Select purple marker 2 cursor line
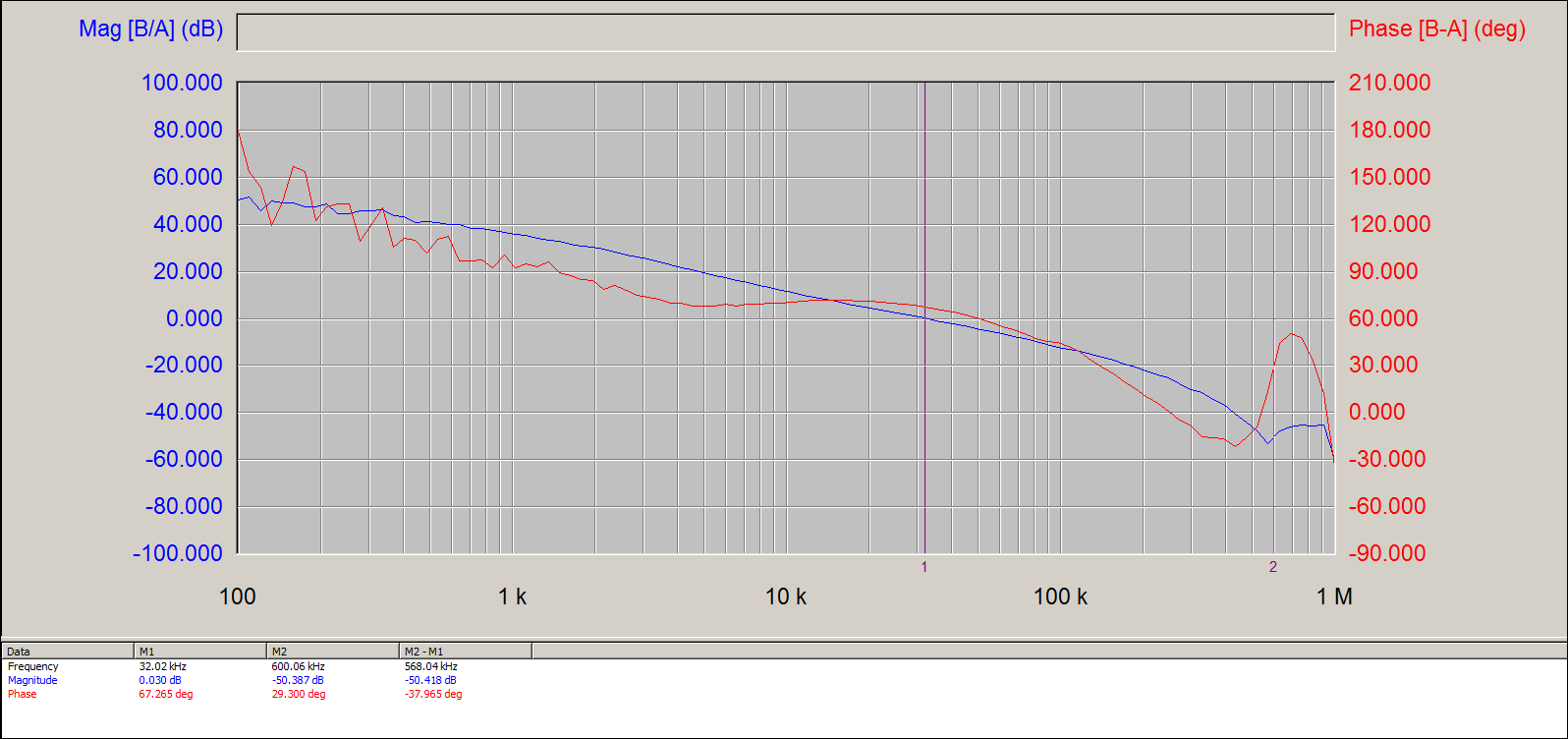The image size is (1568, 739). click(1273, 317)
